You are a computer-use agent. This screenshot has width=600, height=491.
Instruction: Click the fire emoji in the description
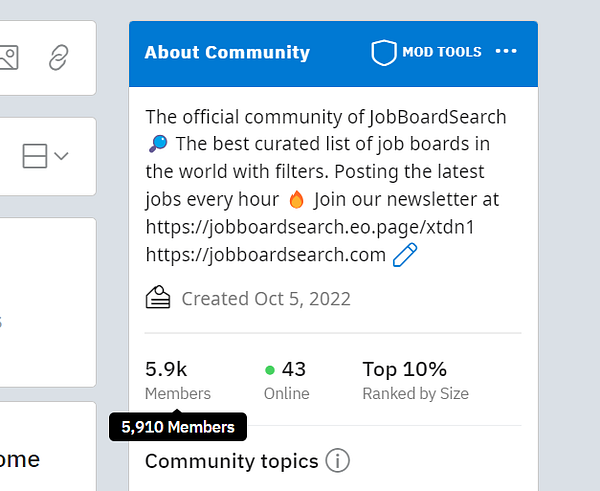(x=295, y=200)
